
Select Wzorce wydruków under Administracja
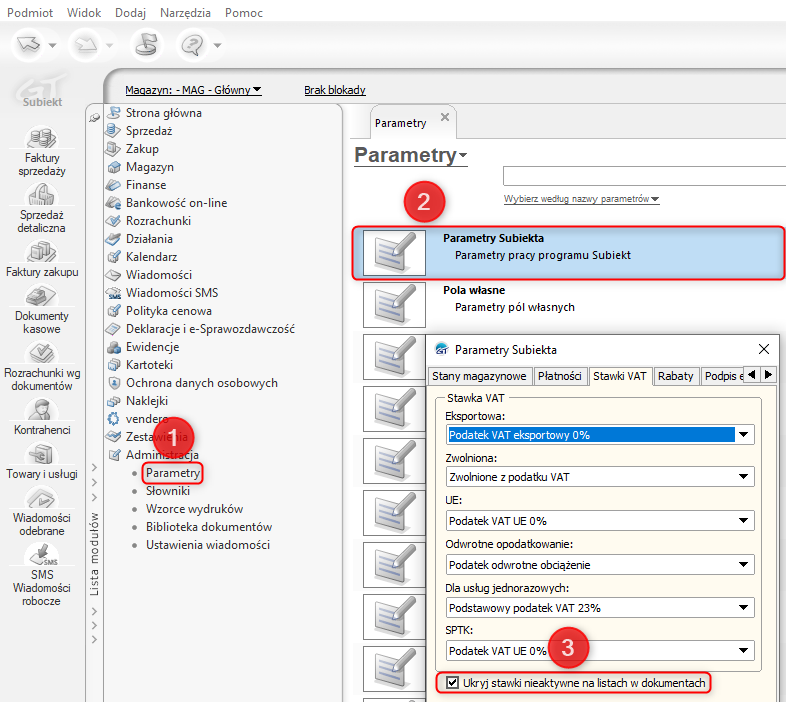pos(194,509)
